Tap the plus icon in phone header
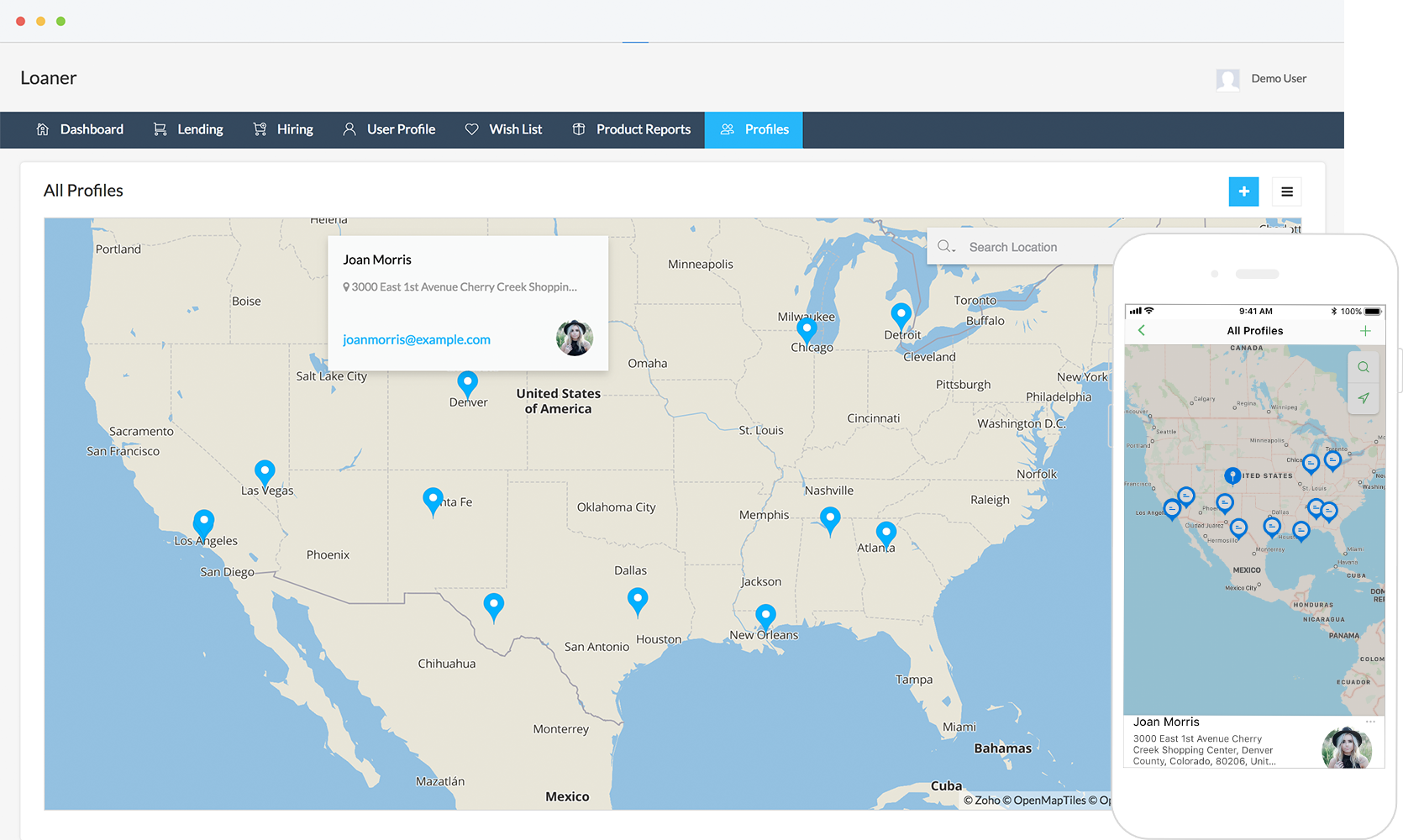This screenshot has height=840, width=1403. tap(1365, 331)
